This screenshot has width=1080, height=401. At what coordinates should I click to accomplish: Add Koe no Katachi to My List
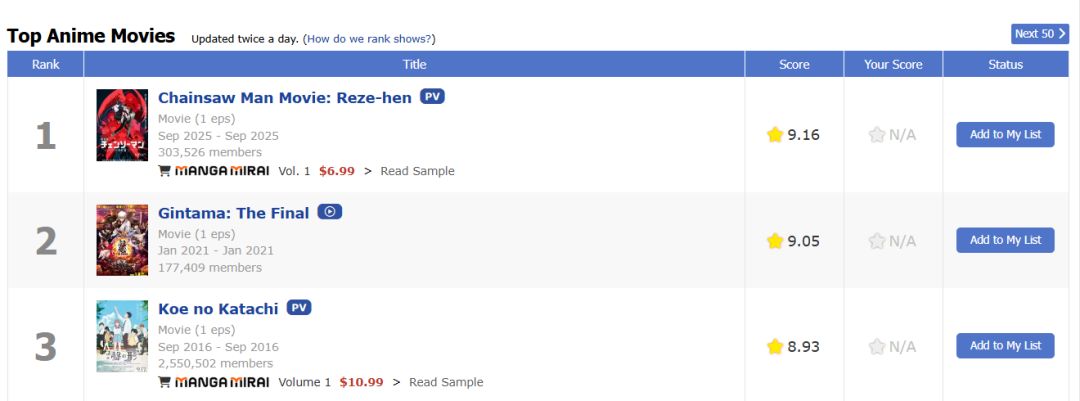click(1005, 346)
